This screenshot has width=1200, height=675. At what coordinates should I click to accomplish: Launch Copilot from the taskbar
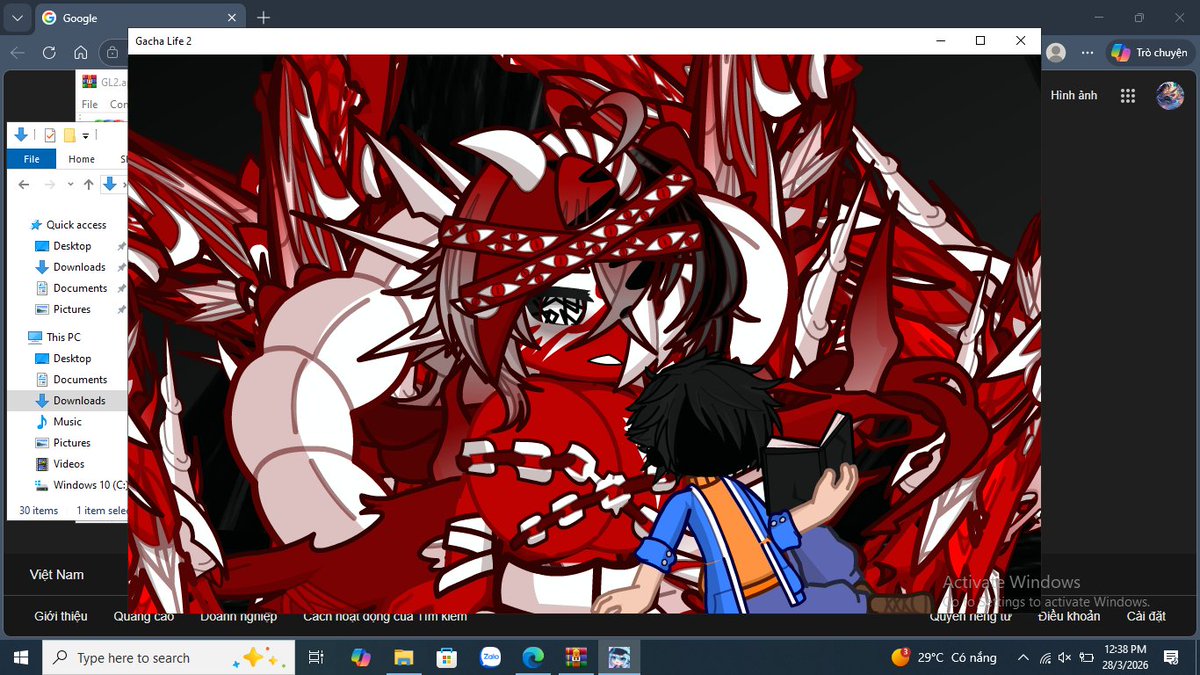[361, 657]
